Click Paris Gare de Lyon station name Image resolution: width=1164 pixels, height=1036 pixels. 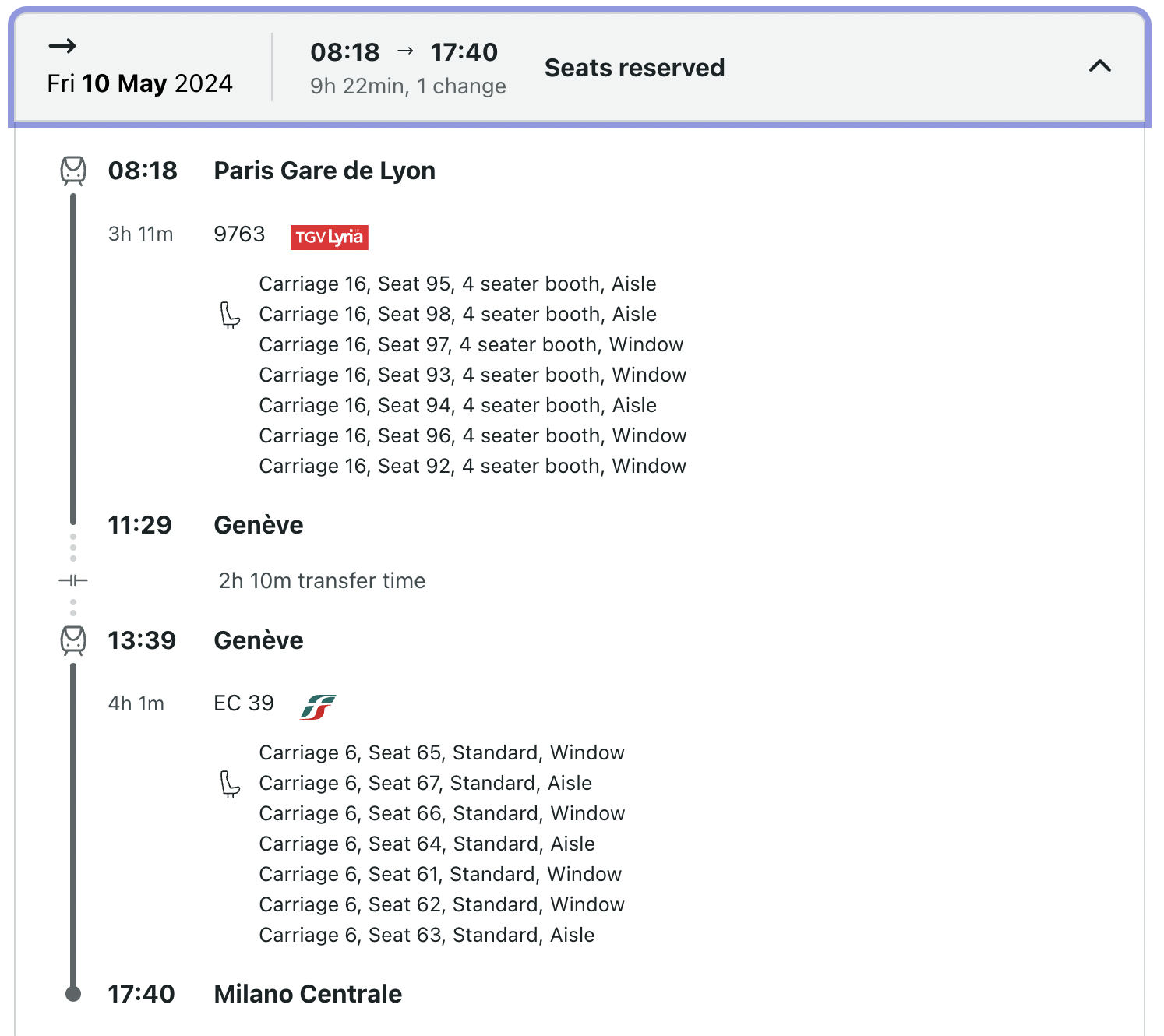pyautogui.click(x=324, y=171)
